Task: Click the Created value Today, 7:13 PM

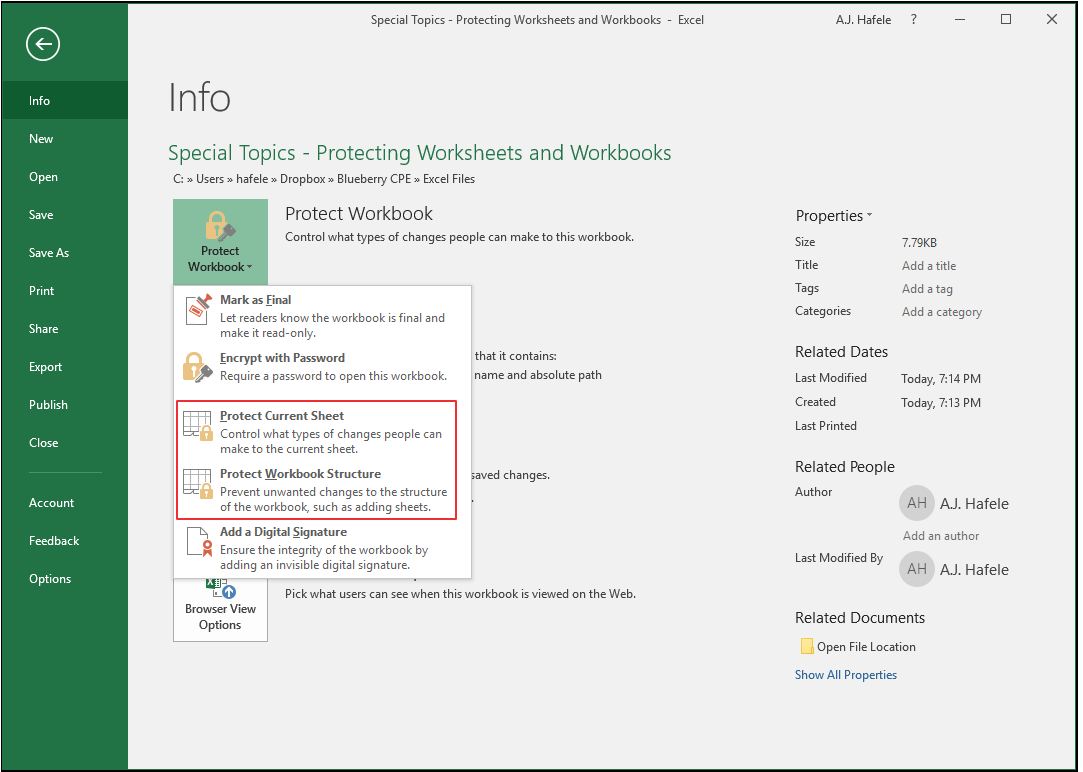Action: [941, 403]
